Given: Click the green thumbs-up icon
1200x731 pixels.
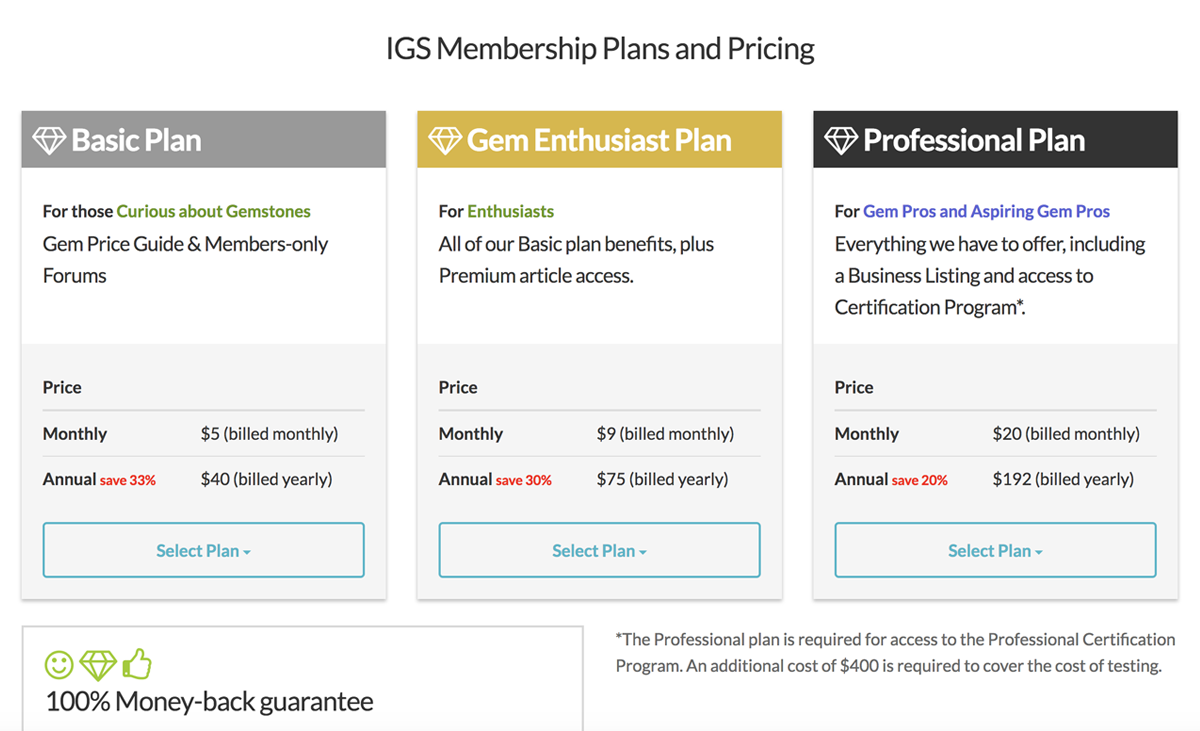Looking at the screenshot, I should [136, 664].
